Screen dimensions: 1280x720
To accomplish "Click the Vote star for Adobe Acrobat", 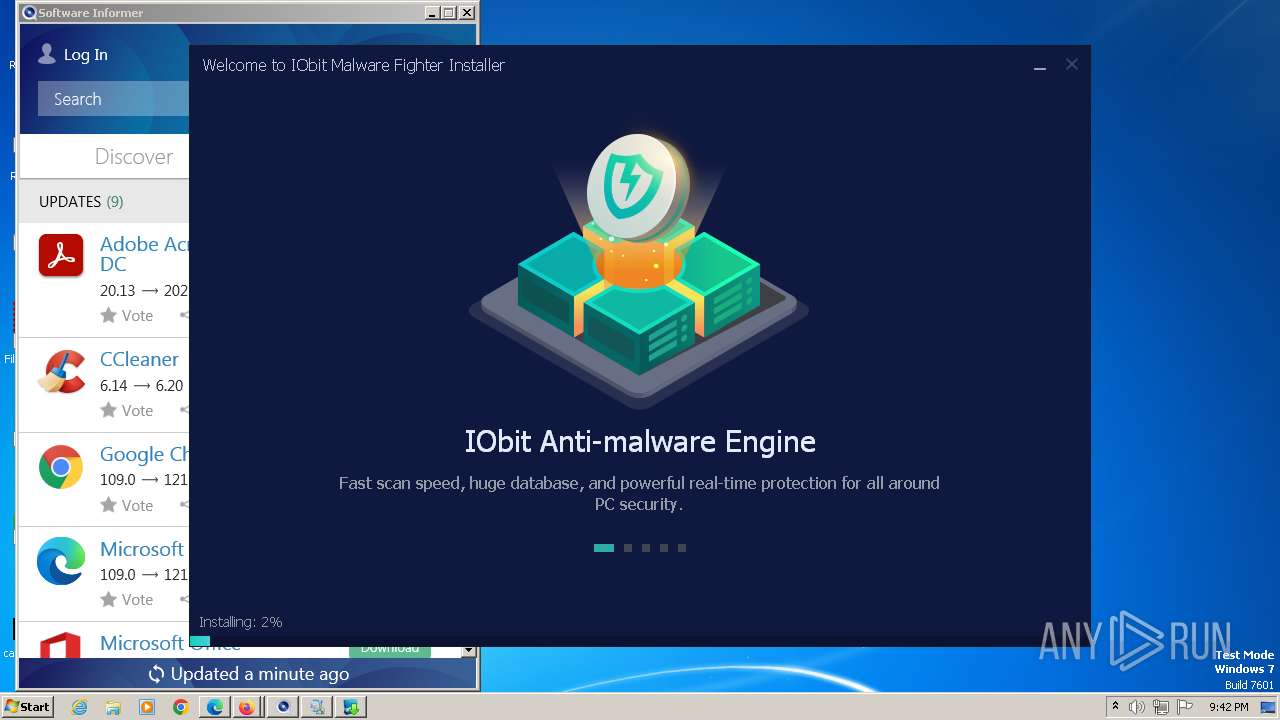I will pos(108,315).
